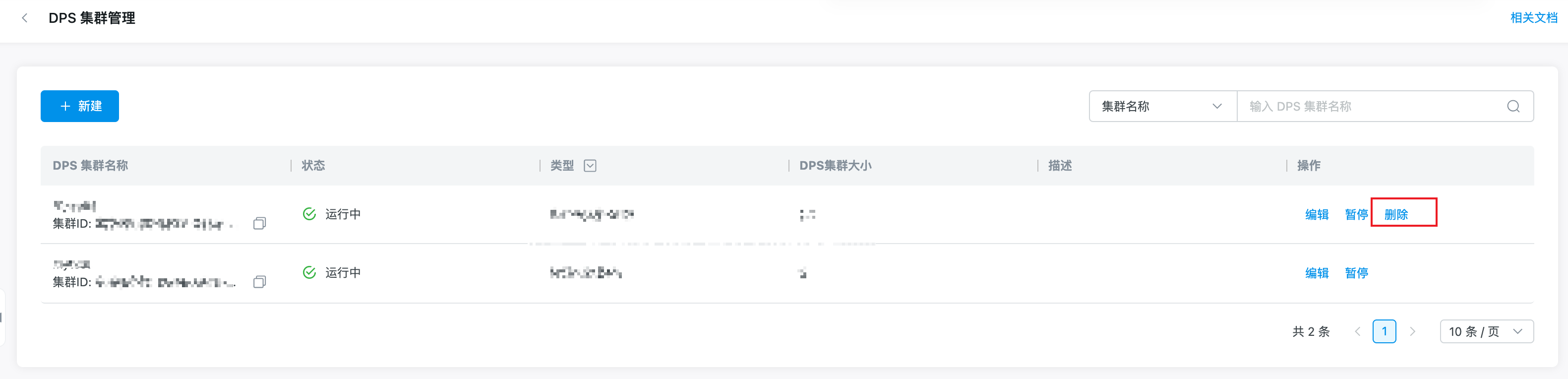The image size is (1568, 379).
Task: Click the plus 新建 button
Action: point(80,107)
